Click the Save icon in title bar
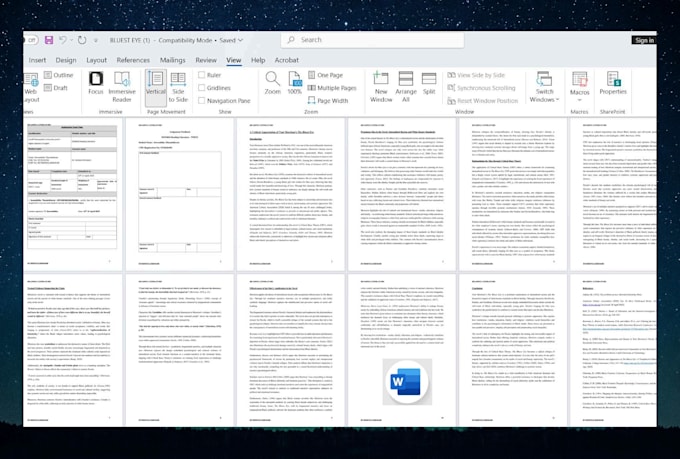 click(x=49, y=40)
